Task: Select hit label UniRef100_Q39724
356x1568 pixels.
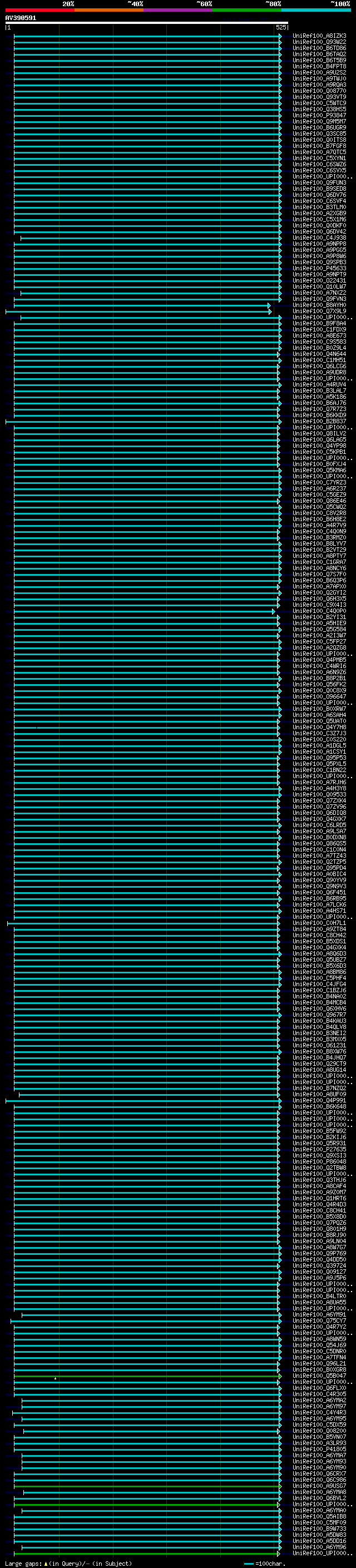Action: pyautogui.click(x=319, y=1266)
